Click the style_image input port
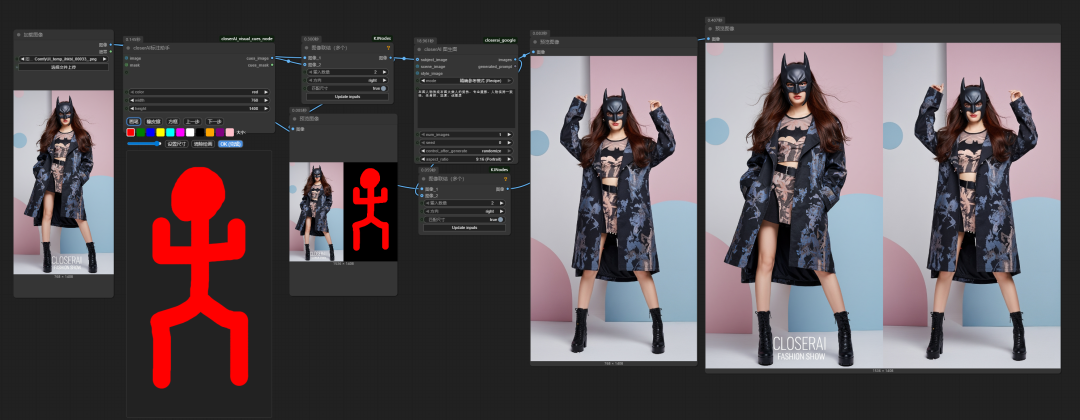 tap(417, 73)
